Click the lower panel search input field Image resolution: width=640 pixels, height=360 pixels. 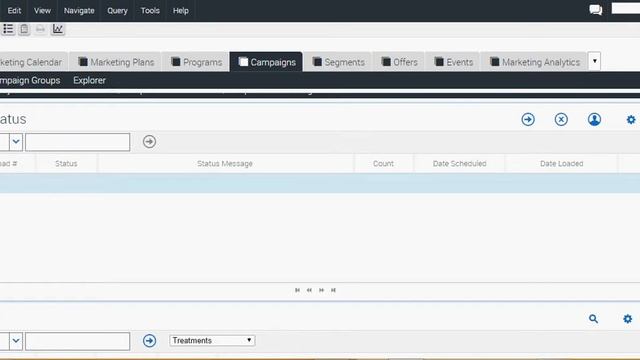point(78,341)
